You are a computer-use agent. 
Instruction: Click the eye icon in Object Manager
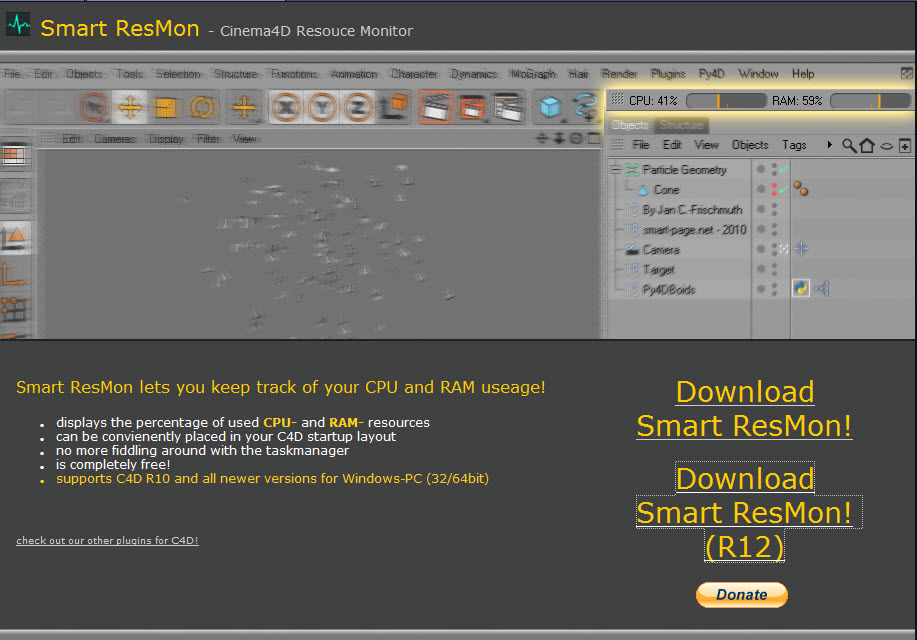click(x=887, y=146)
